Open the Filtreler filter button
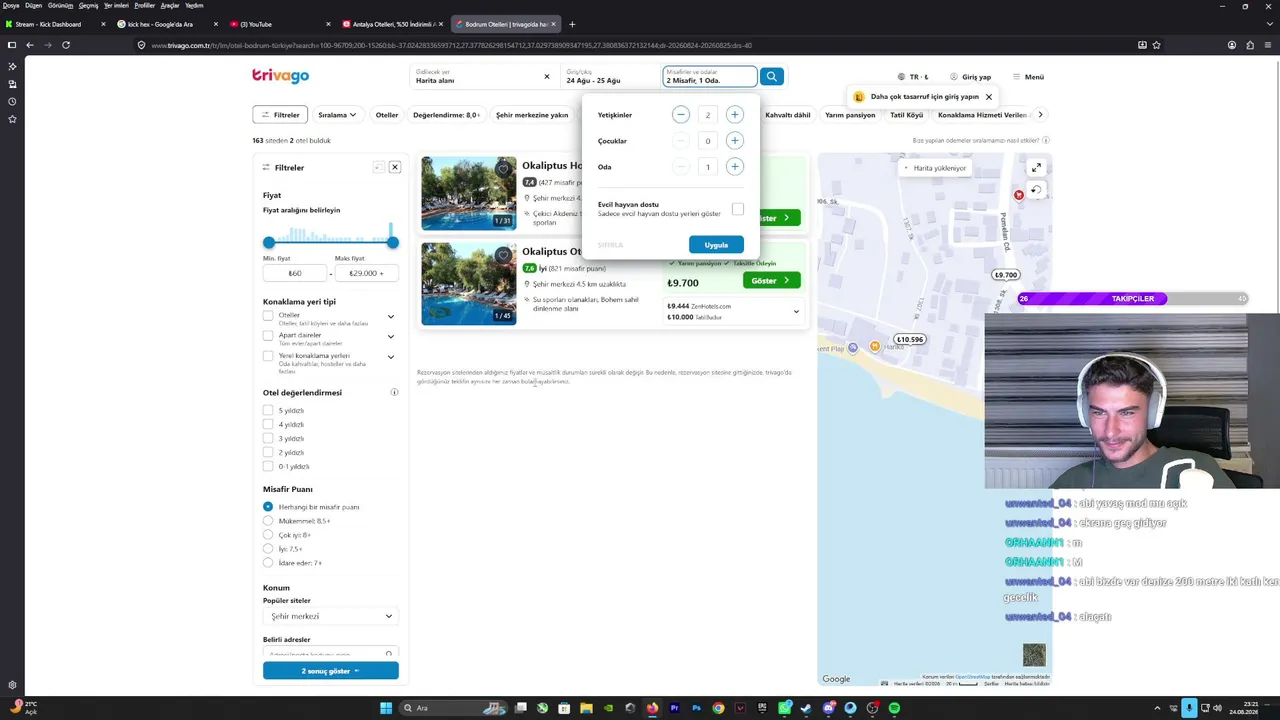 (x=280, y=115)
